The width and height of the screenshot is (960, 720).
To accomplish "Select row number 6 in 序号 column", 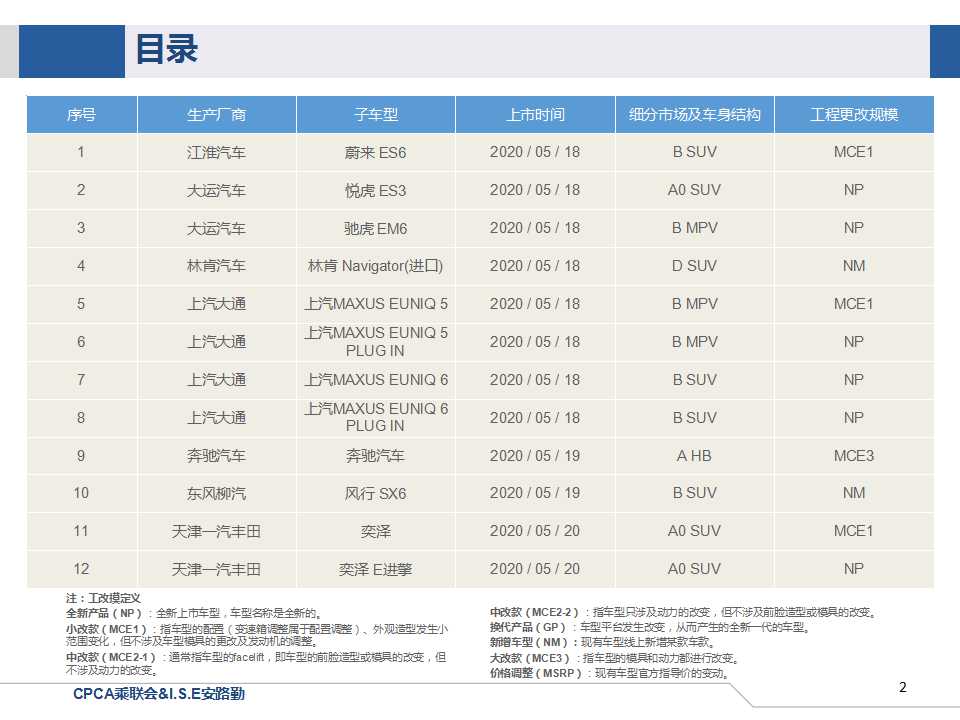I will coord(81,342).
